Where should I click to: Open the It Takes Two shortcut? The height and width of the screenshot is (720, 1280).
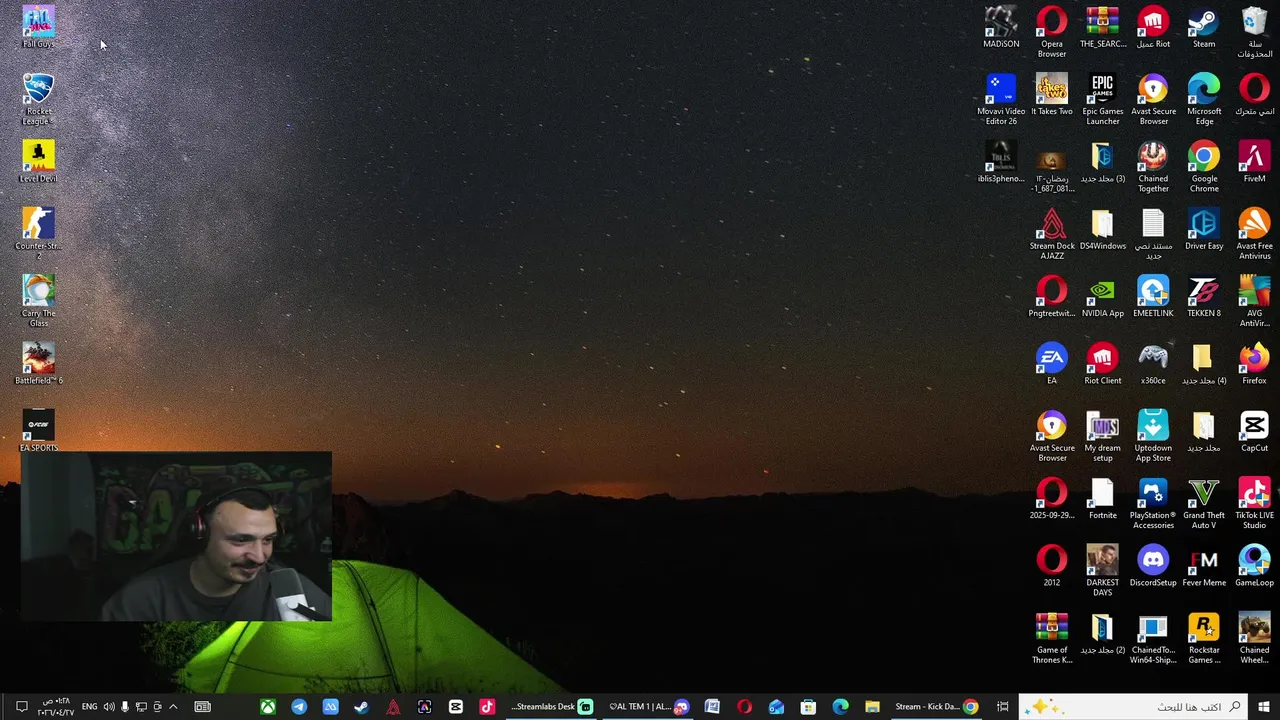pyautogui.click(x=1052, y=94)
